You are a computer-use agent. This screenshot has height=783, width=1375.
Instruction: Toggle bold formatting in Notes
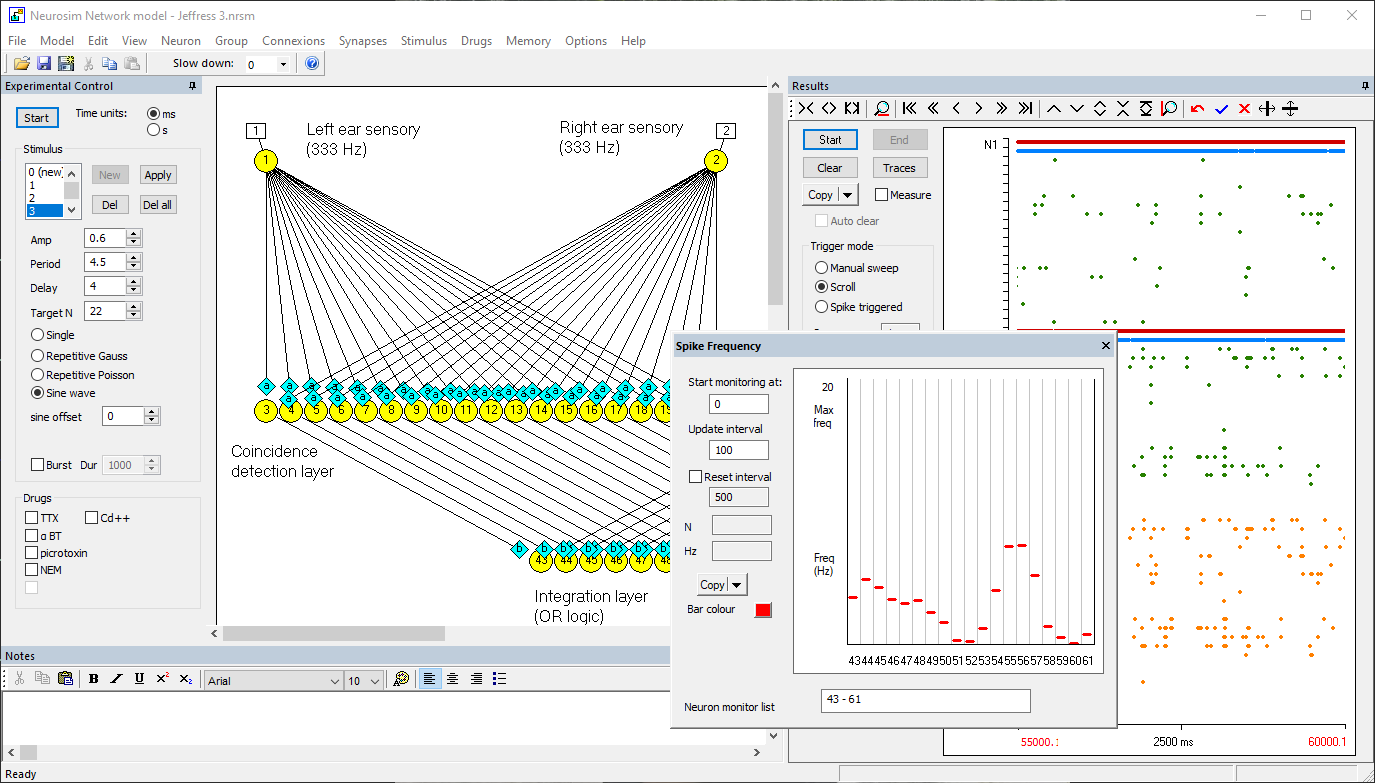[x=94, y=679]
